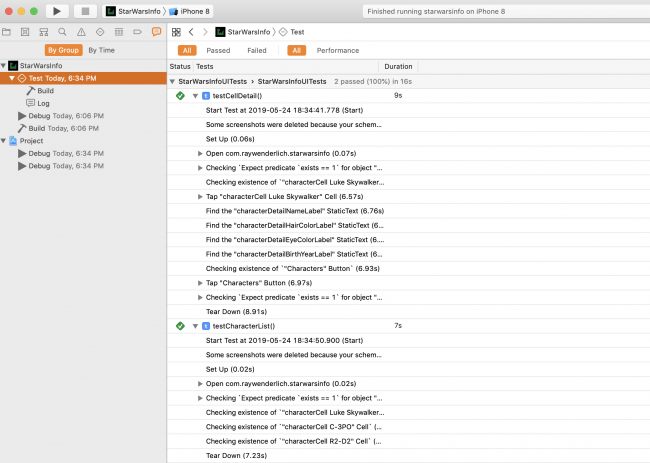This screenshot has height=463, width=650.
Task: Open the Find navigator magnifier icon
Action: point(62,32)
